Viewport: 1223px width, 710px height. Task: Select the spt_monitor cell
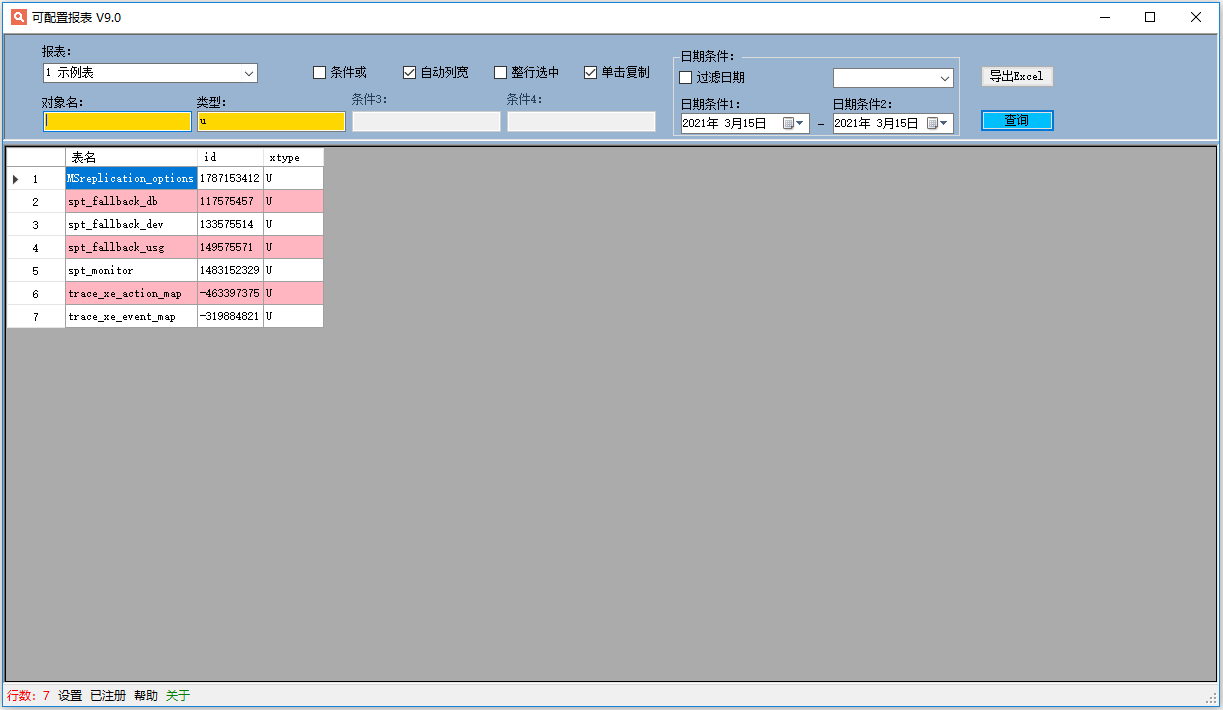[x=131, y=271]
